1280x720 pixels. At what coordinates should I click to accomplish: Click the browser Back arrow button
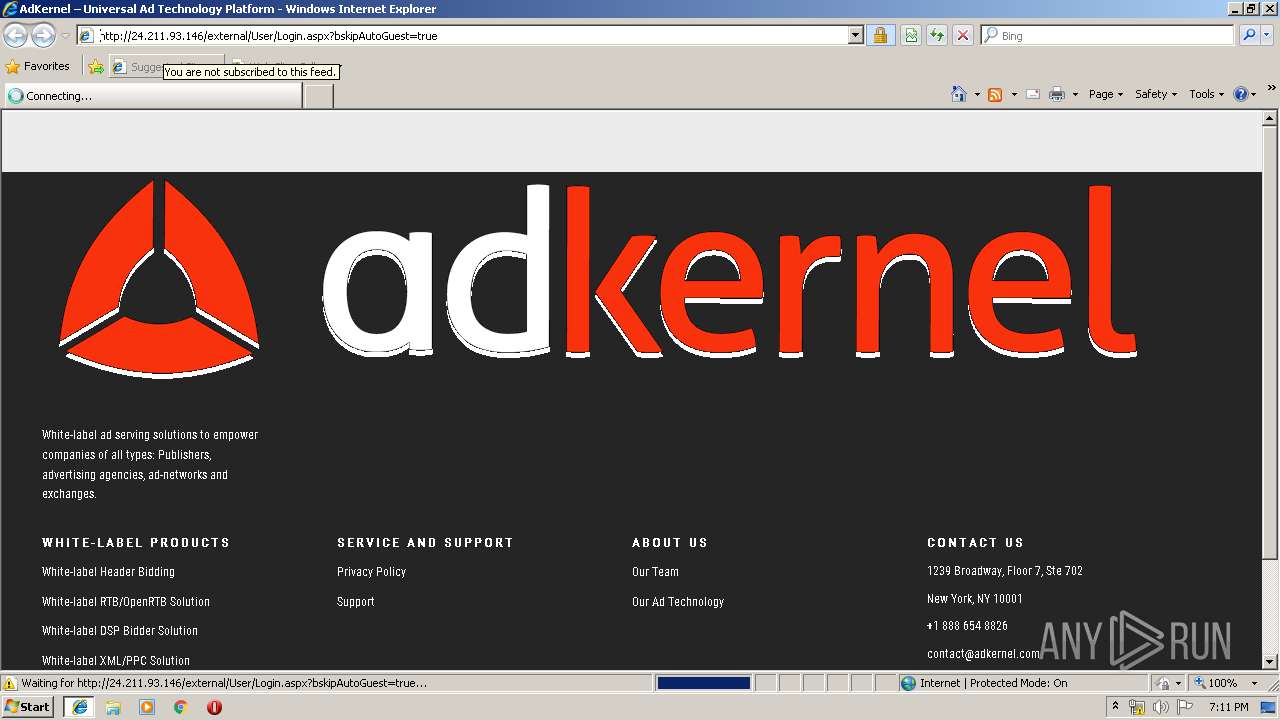click(x=16, y=36)
